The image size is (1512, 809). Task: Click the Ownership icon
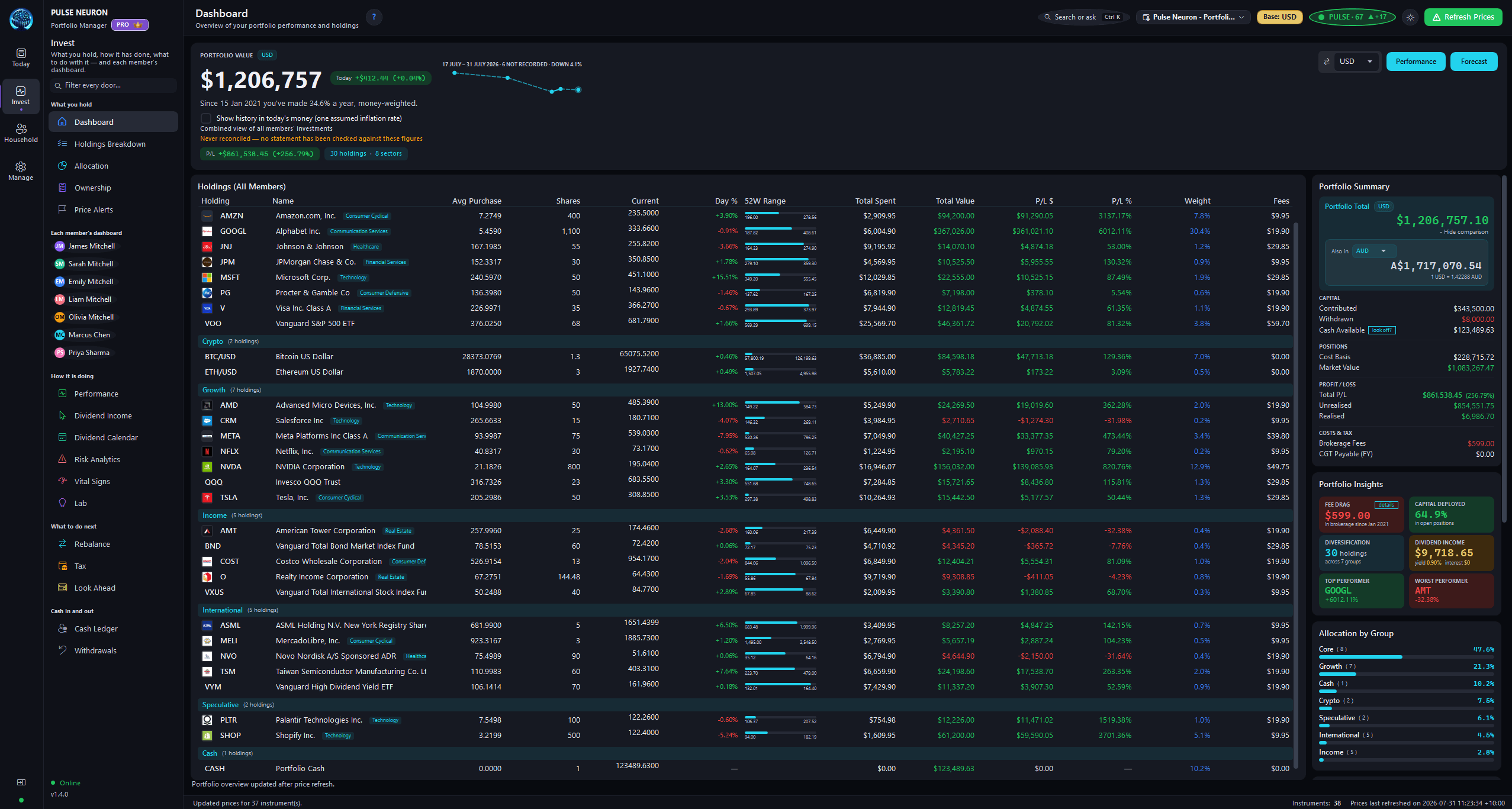pos(62,188)
